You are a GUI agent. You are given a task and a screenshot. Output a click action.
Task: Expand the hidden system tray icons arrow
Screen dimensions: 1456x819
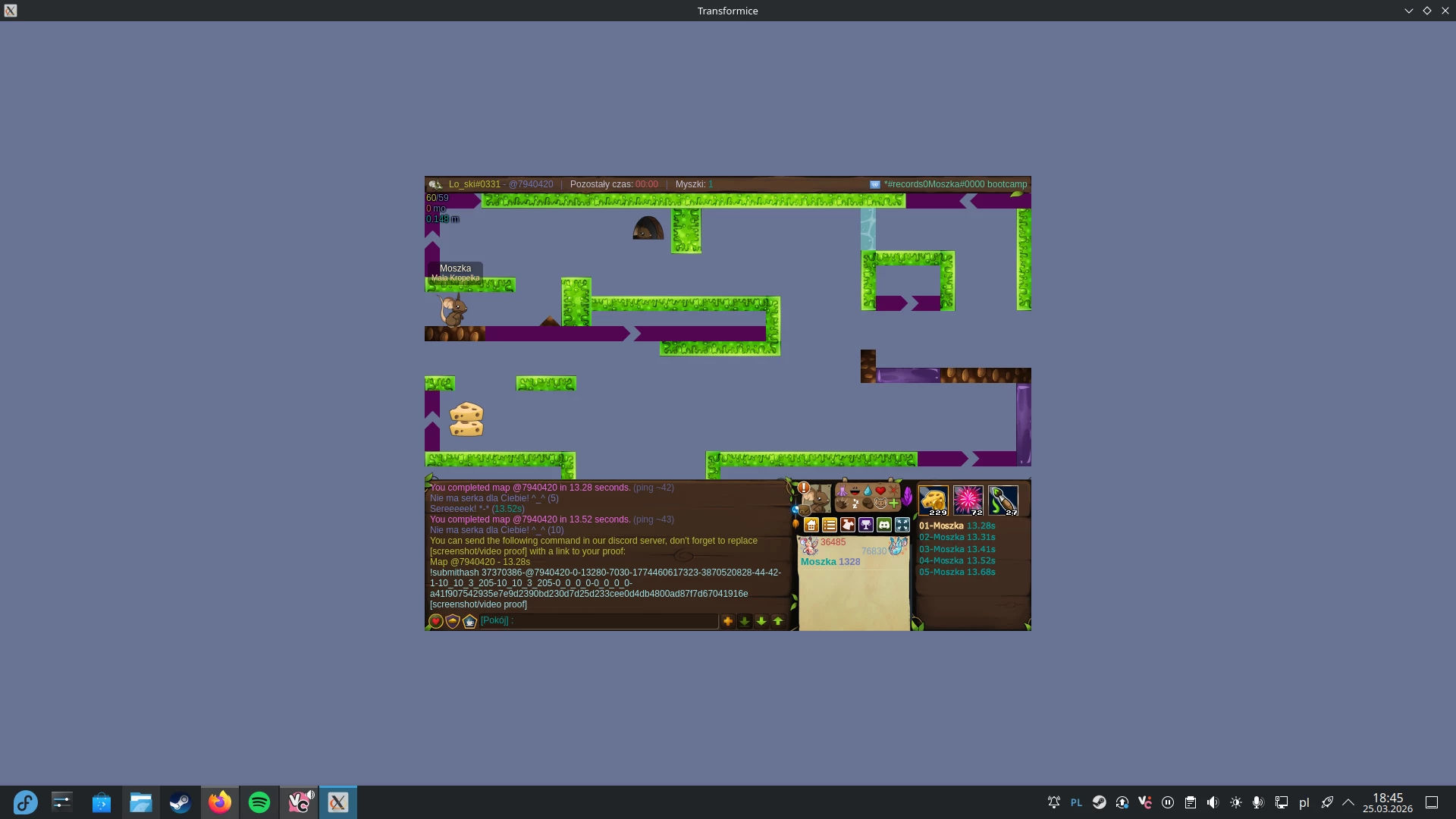click(1348, 802)
